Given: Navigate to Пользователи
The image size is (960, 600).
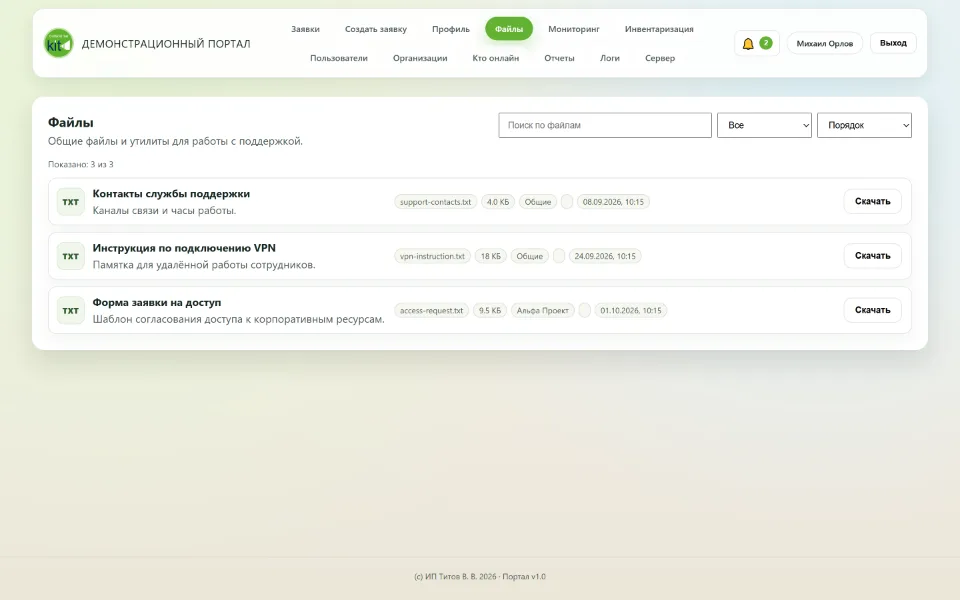Looking at the screenshot, I should pos(339,58).
